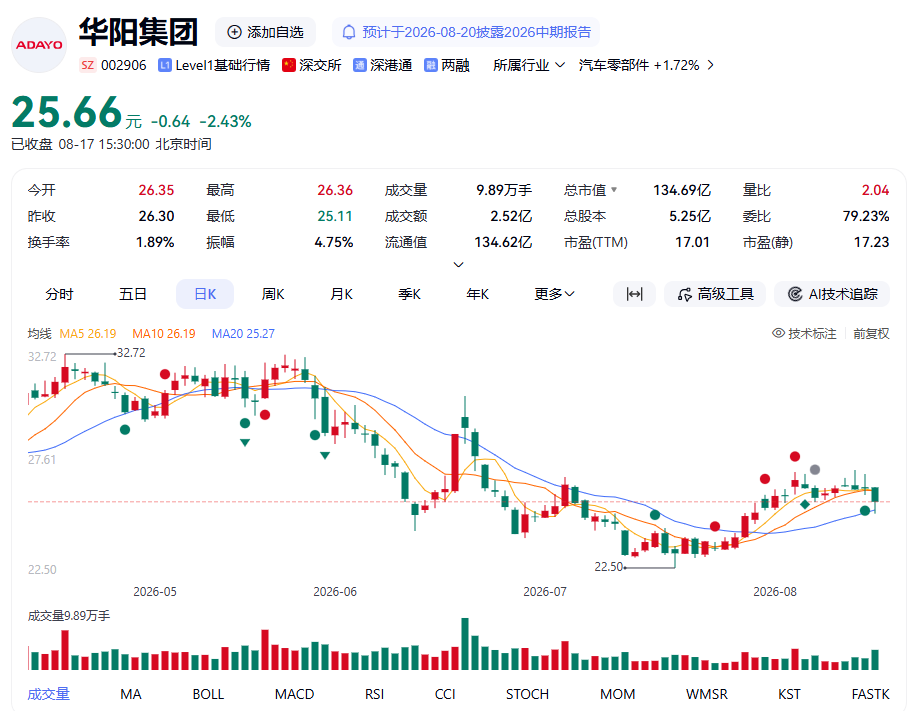Toggle the 总市值 dropdown arrow
The image size is (909, 711).
coord(614,190)
